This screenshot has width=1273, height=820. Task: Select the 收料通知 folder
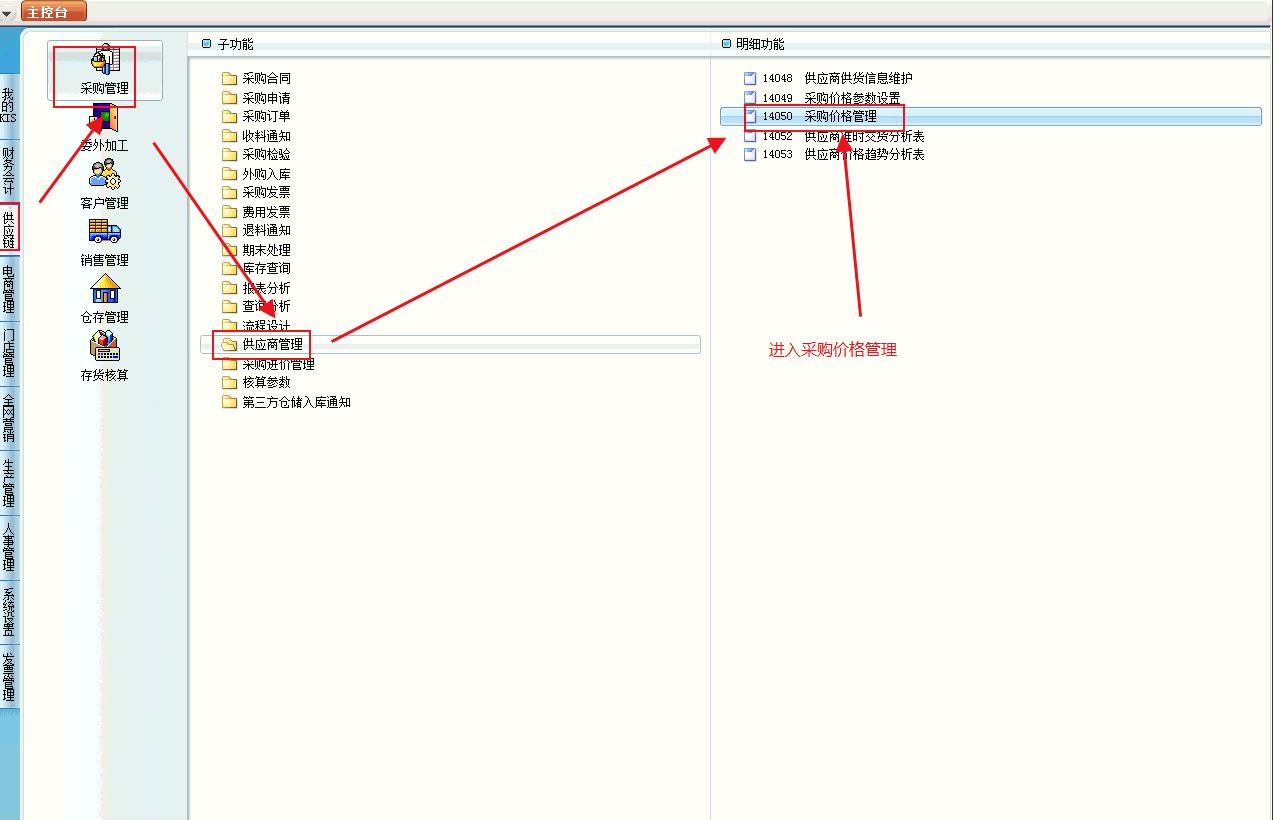click(x=256, y=136)
